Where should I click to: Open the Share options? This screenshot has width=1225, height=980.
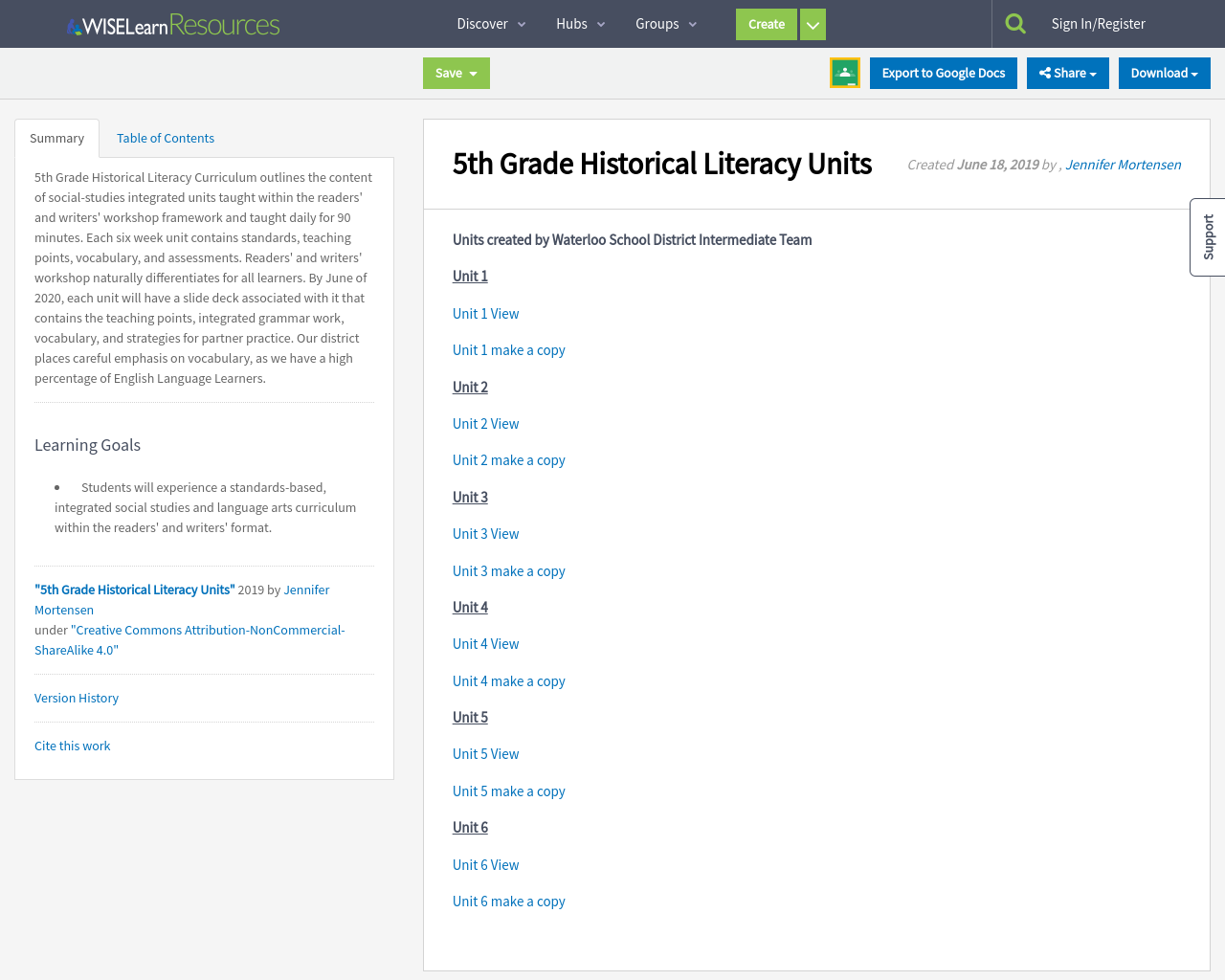click(x=1067, y=73)
